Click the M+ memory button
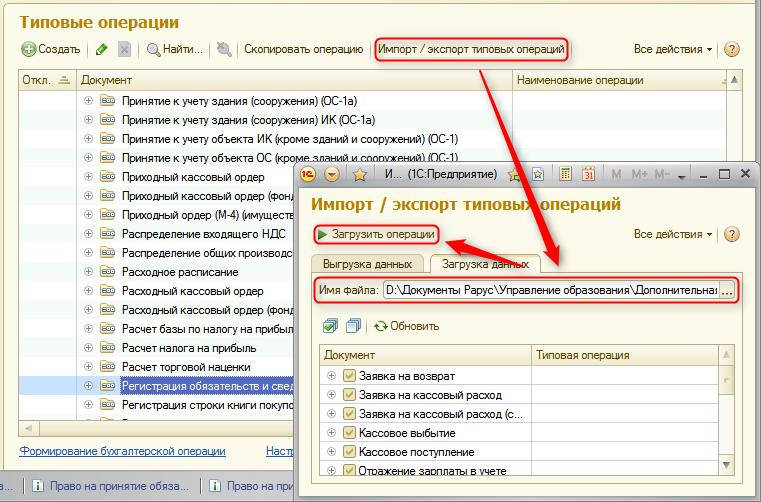761x502 pixels. click(640, 174)
